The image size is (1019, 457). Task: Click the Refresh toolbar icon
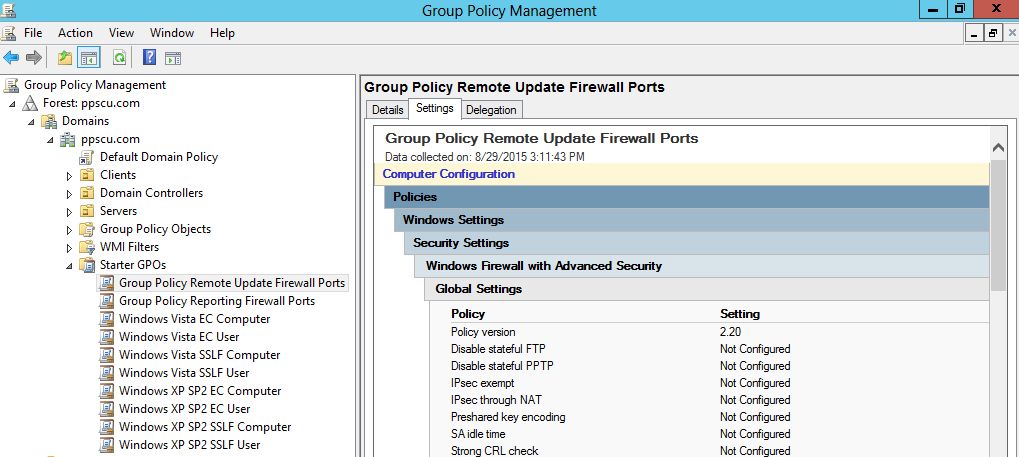[120, 58]
